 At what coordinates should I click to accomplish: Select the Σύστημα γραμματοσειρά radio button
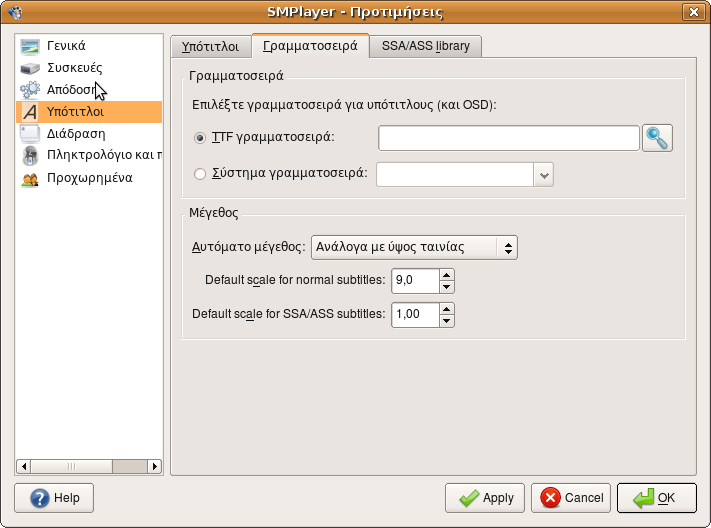point(200,174)
